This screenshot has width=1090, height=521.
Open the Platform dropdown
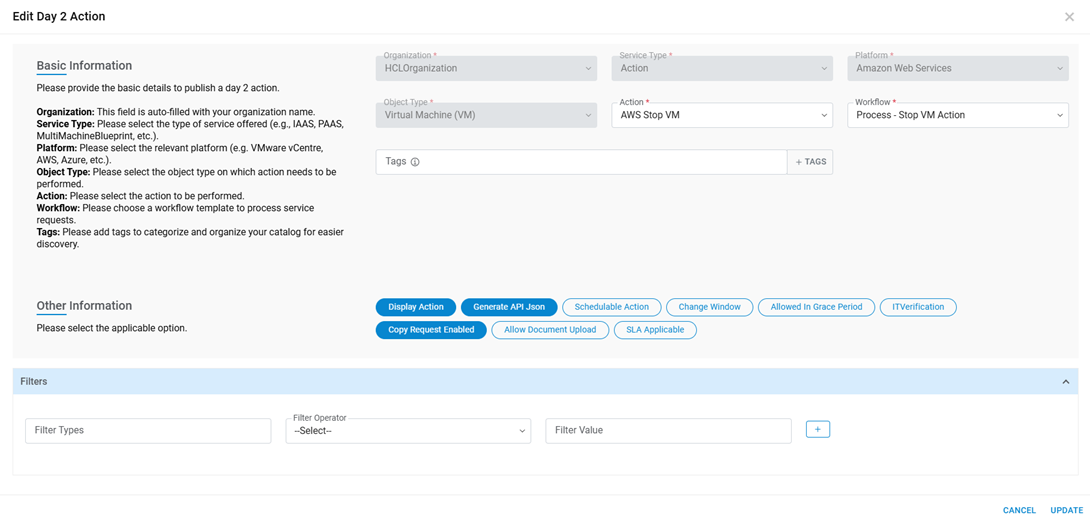[x=958, y=68]
